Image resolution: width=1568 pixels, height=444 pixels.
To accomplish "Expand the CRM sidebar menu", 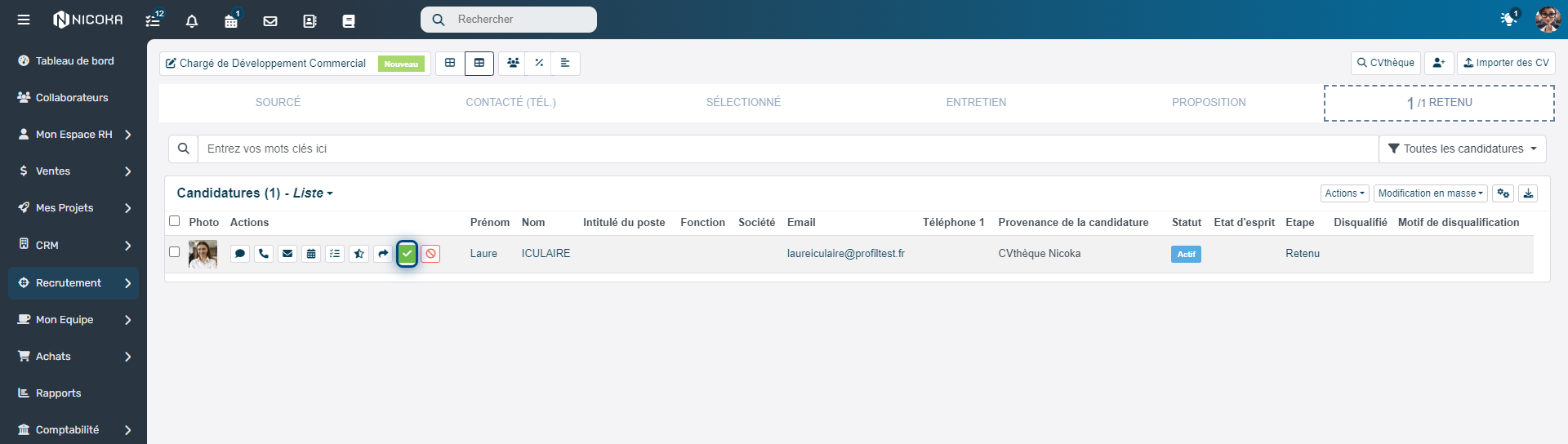I will (73, 246).
